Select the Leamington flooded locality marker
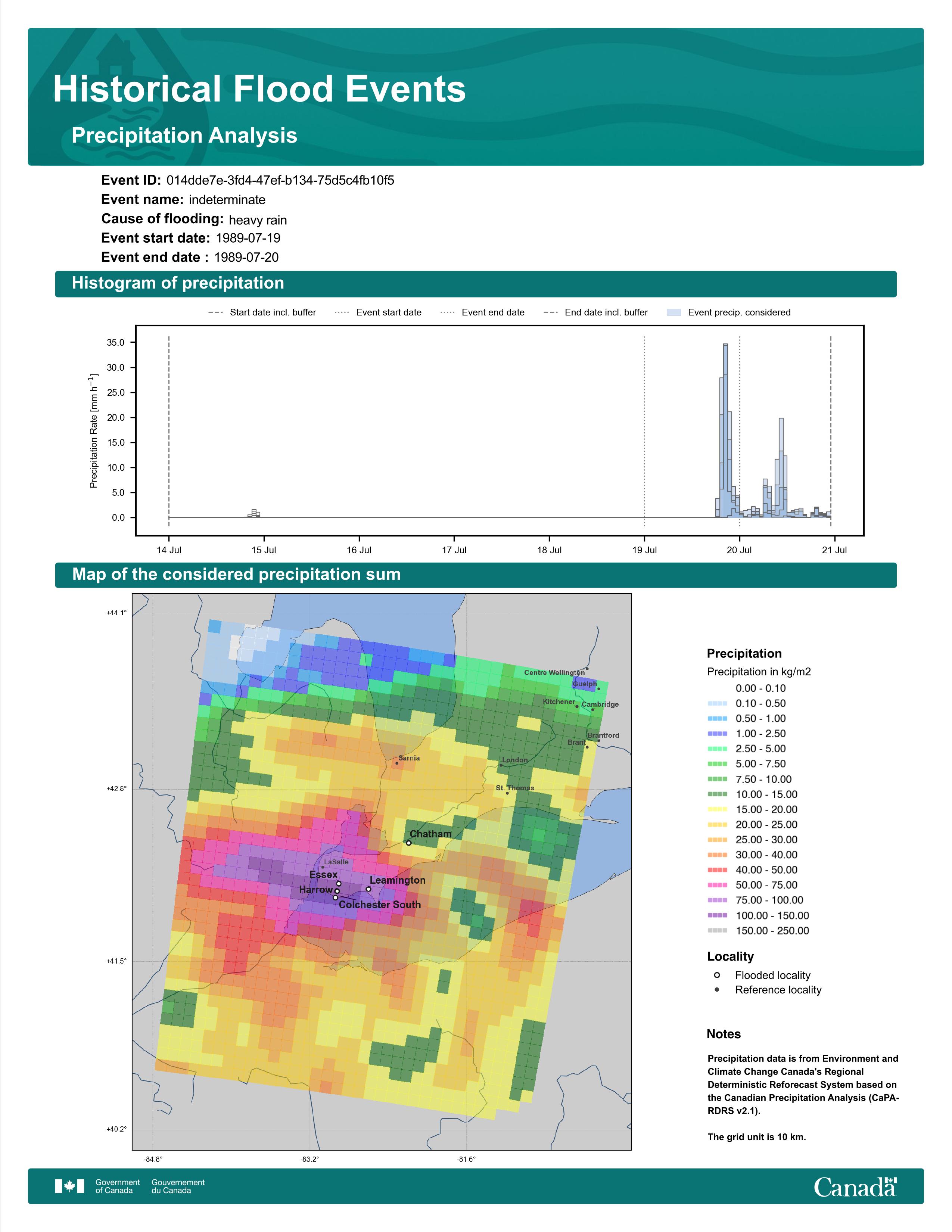 pyautogui.click(x=368, y=889)
